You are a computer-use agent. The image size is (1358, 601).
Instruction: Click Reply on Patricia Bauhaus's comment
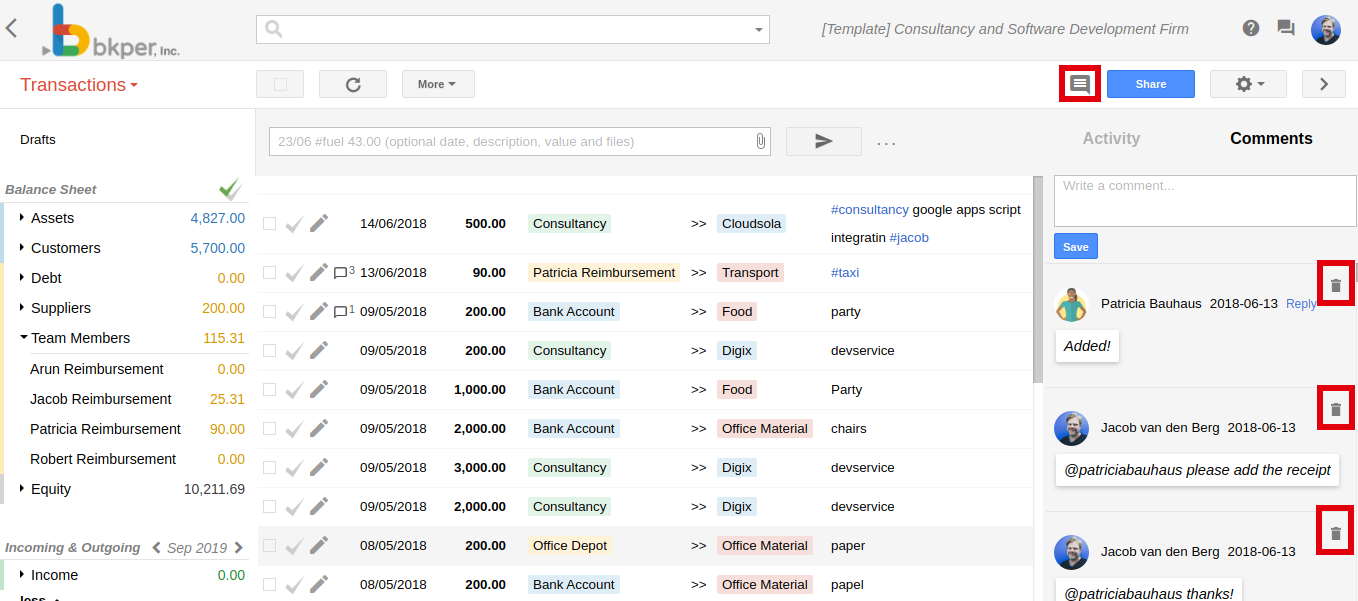1300,304
